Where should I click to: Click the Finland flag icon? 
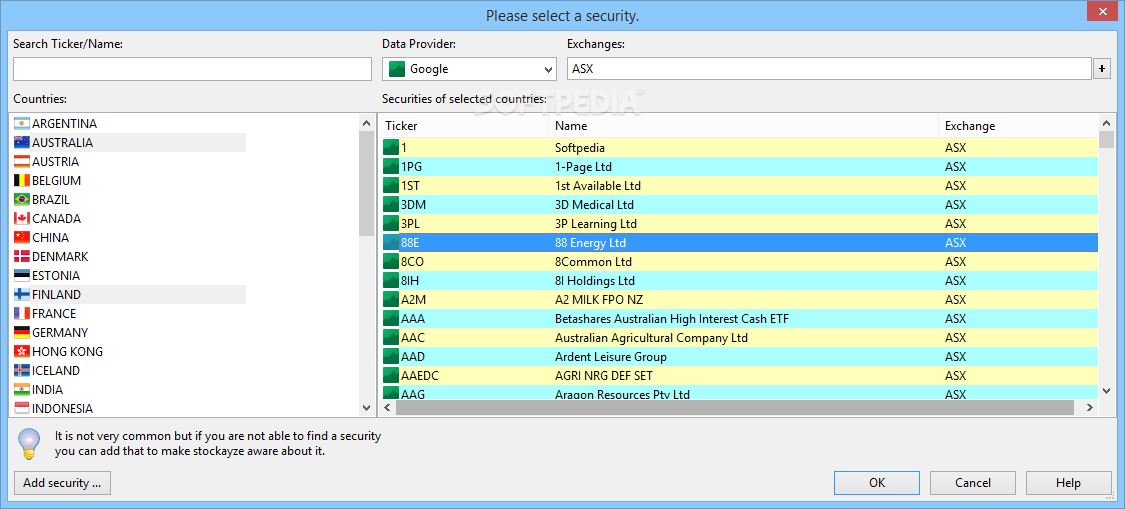pyautogui.click(x=22, y=294)
